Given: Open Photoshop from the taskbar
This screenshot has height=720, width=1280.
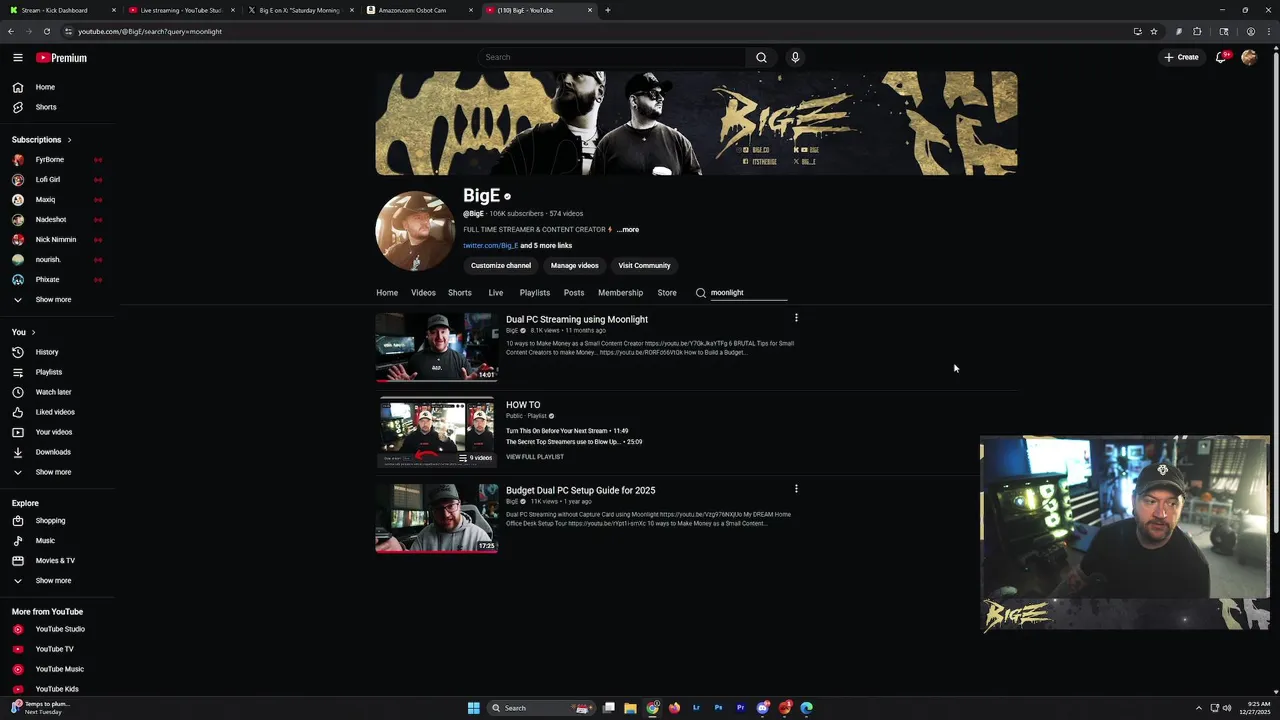Looking at the screenshot, I should pos(718,708).
